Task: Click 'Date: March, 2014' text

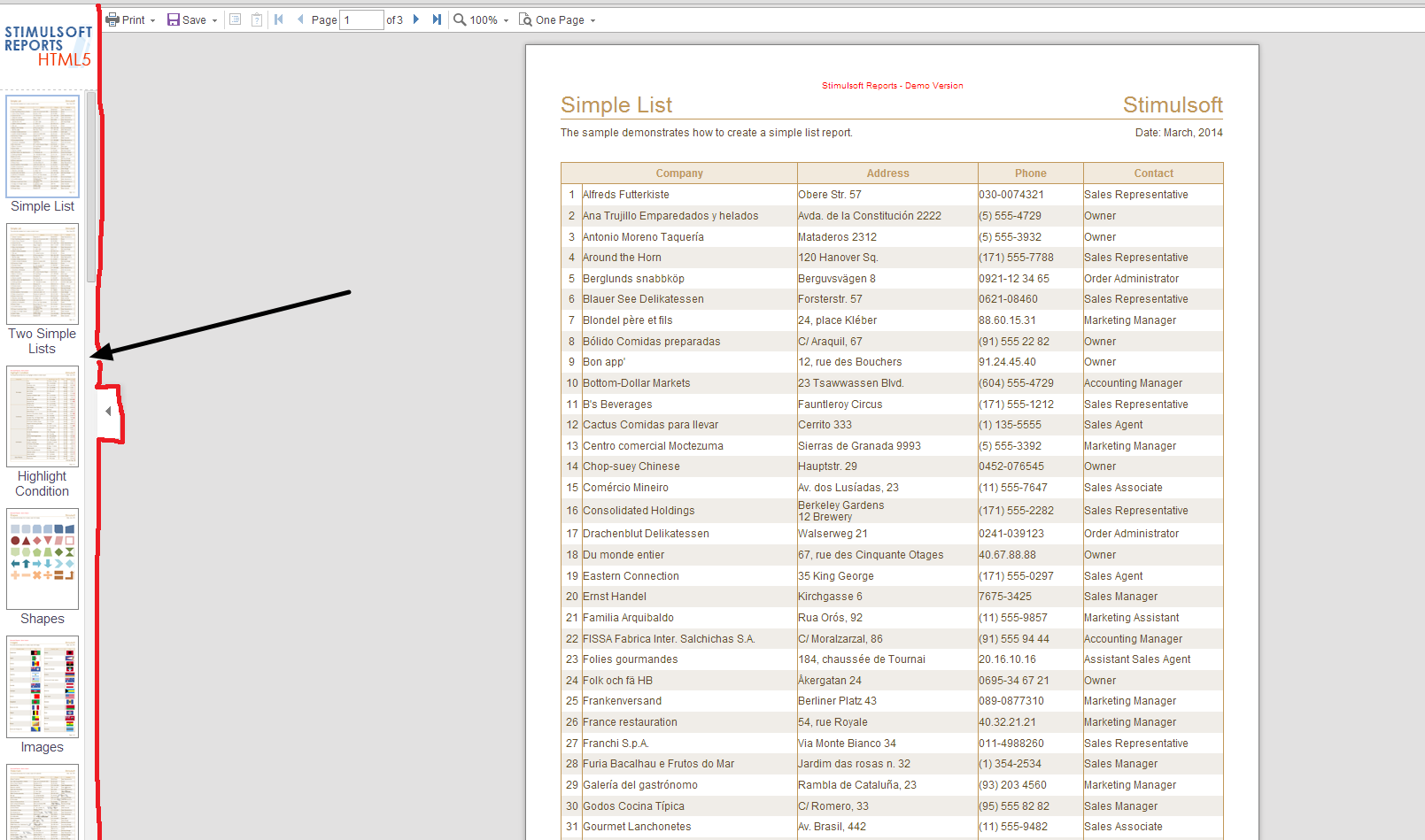Action: tap(1179, 133)
